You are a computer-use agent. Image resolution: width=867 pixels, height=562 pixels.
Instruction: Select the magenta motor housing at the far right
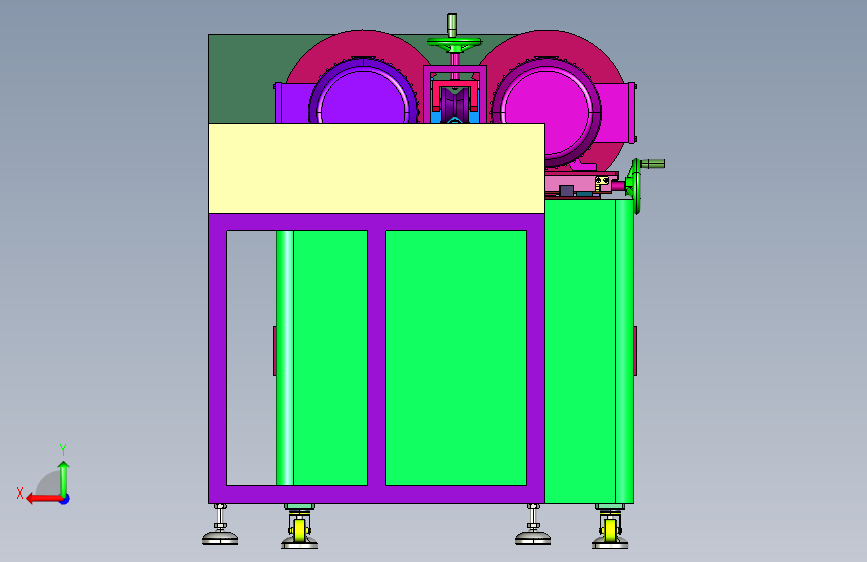615,113
